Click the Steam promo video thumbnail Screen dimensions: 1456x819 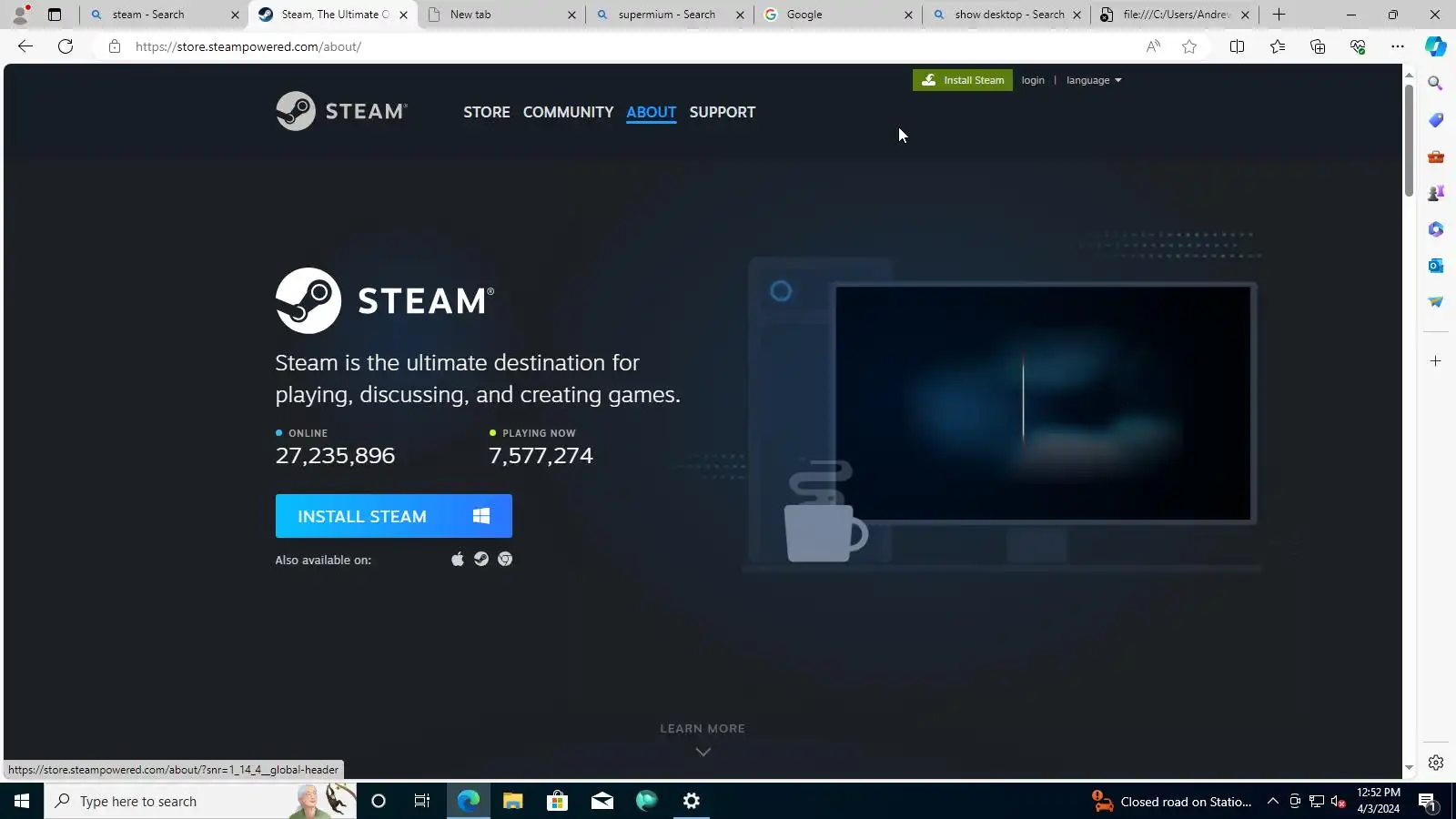coord(1043,403)
